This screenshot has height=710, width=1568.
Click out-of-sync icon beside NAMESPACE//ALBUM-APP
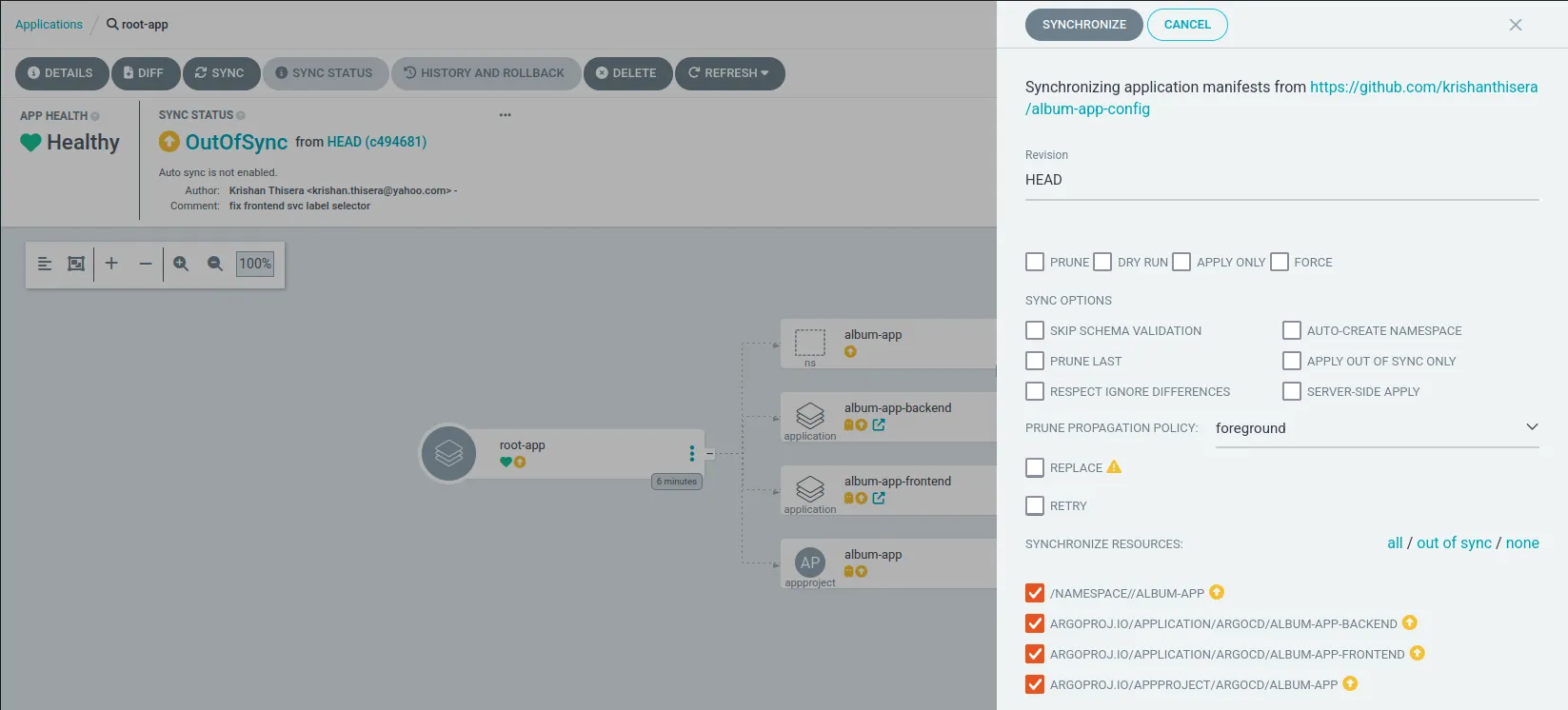coord(1217,592)
